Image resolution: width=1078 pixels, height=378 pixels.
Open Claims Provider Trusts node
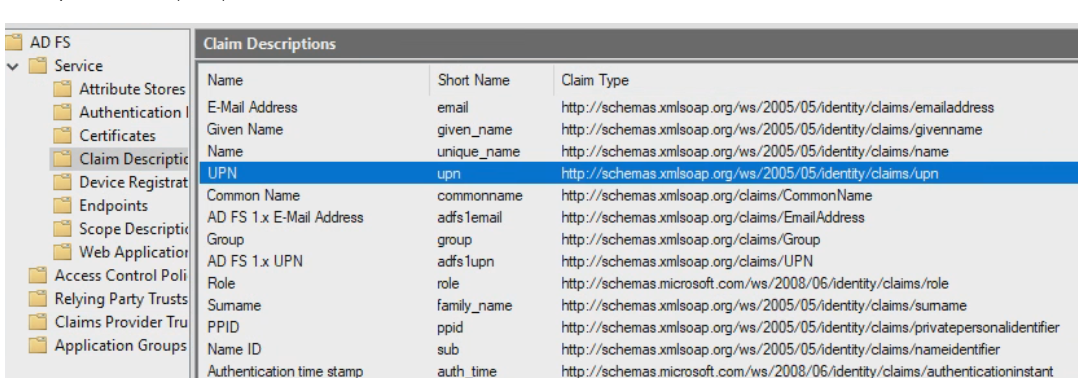click(121, 322)
